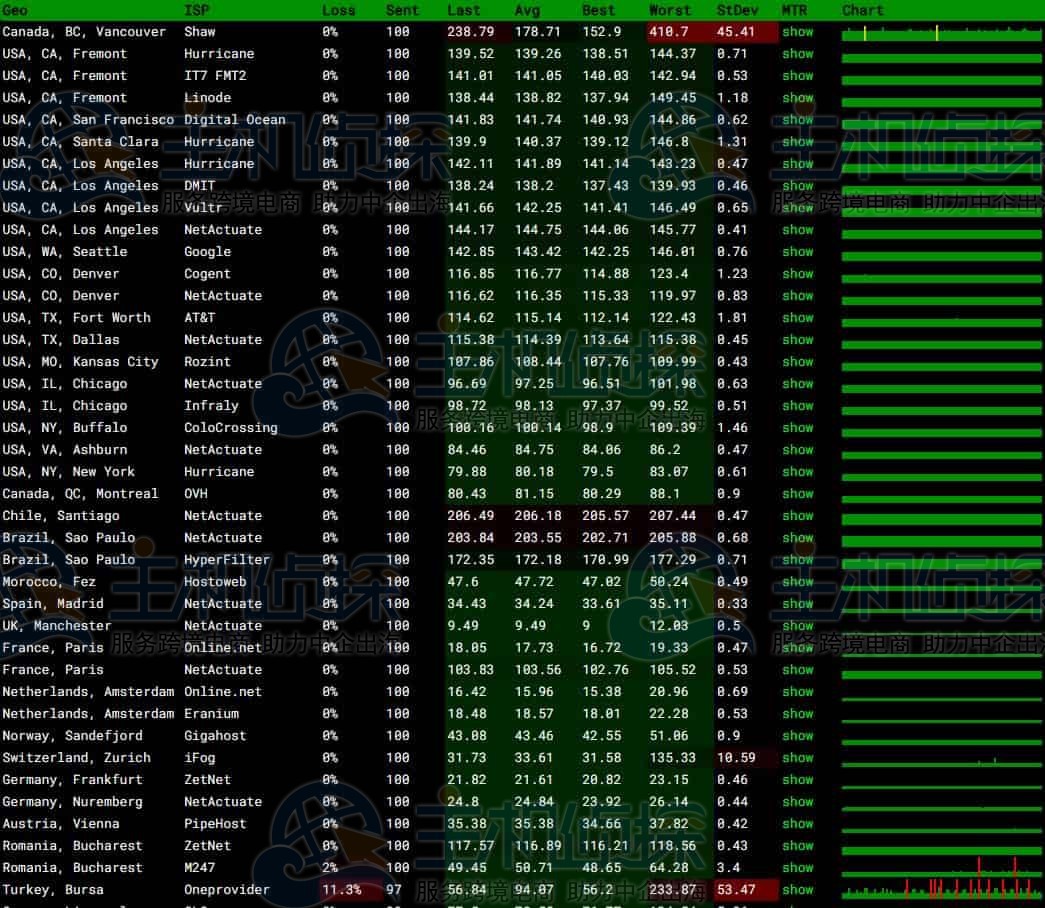The image size is (1045, 908).
Task: Open show link for Kansas City Rozint
Action: tap(797, 362)
